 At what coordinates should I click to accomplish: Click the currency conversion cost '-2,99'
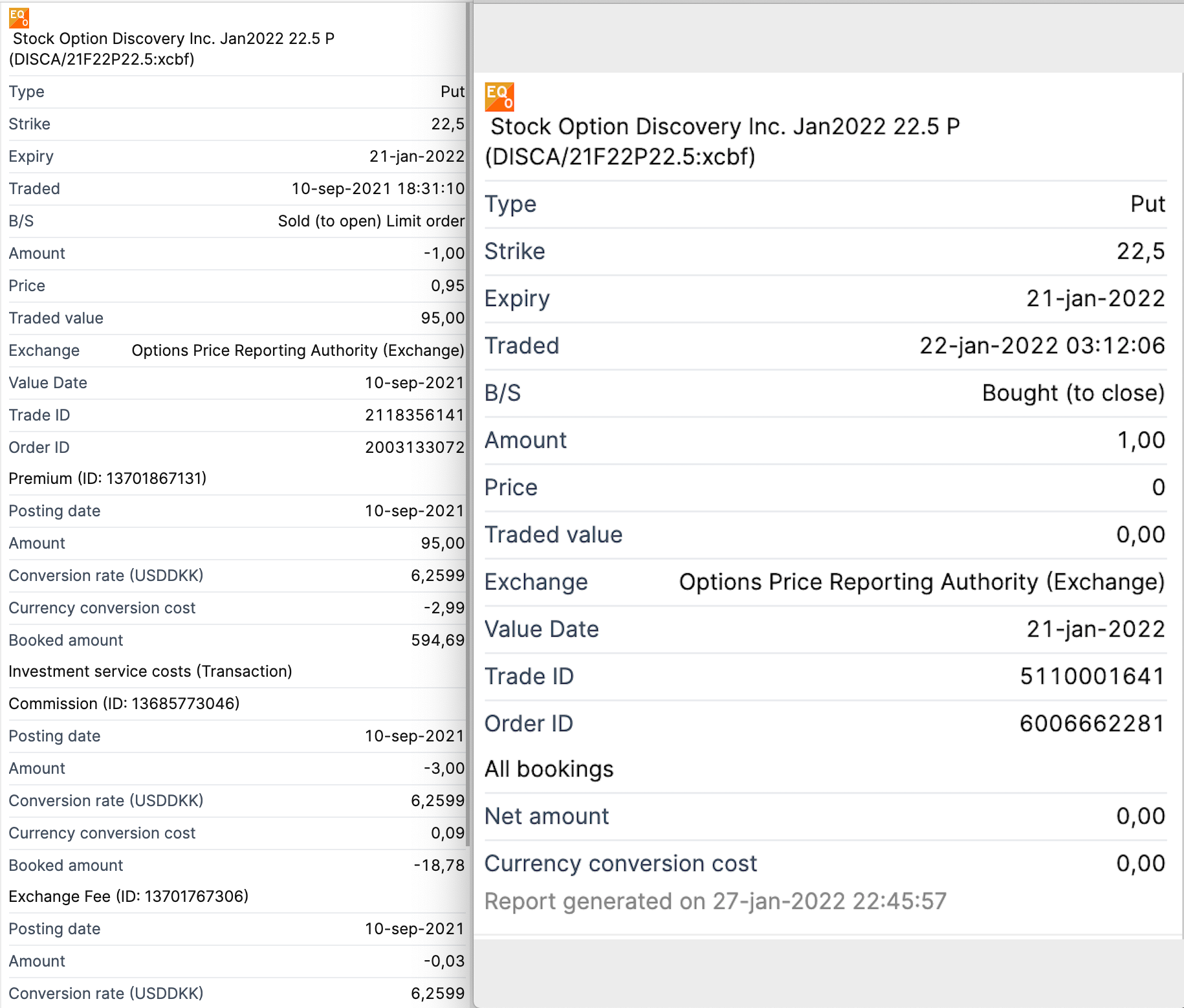pyautogui.click(x=444, y=608)
